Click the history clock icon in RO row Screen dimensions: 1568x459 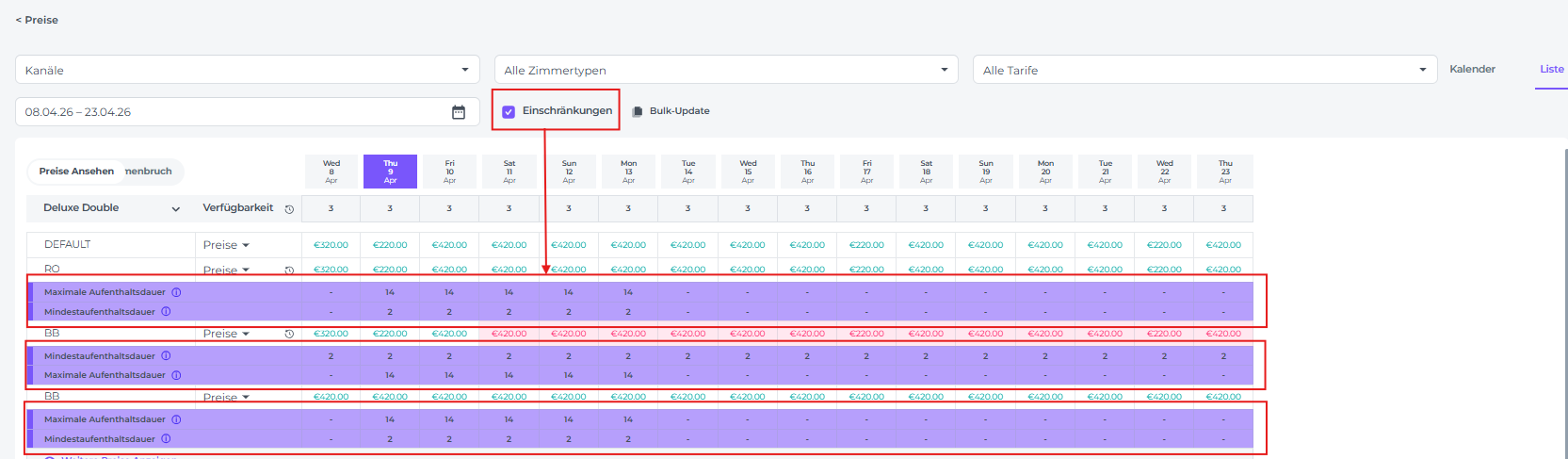289,270
